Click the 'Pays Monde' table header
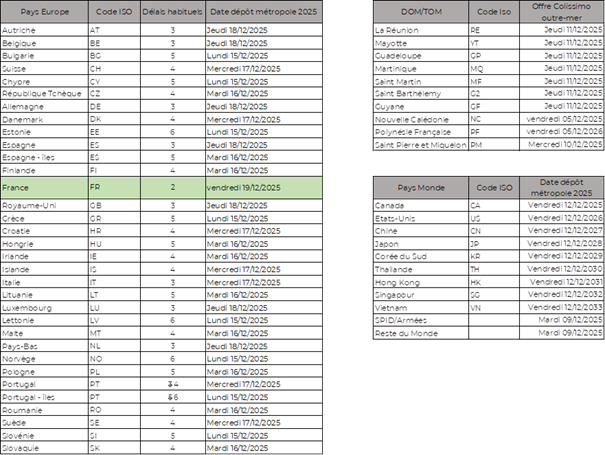Image resolution: width=605 pixels, height=455 pixels. click(x=421, y=188)
